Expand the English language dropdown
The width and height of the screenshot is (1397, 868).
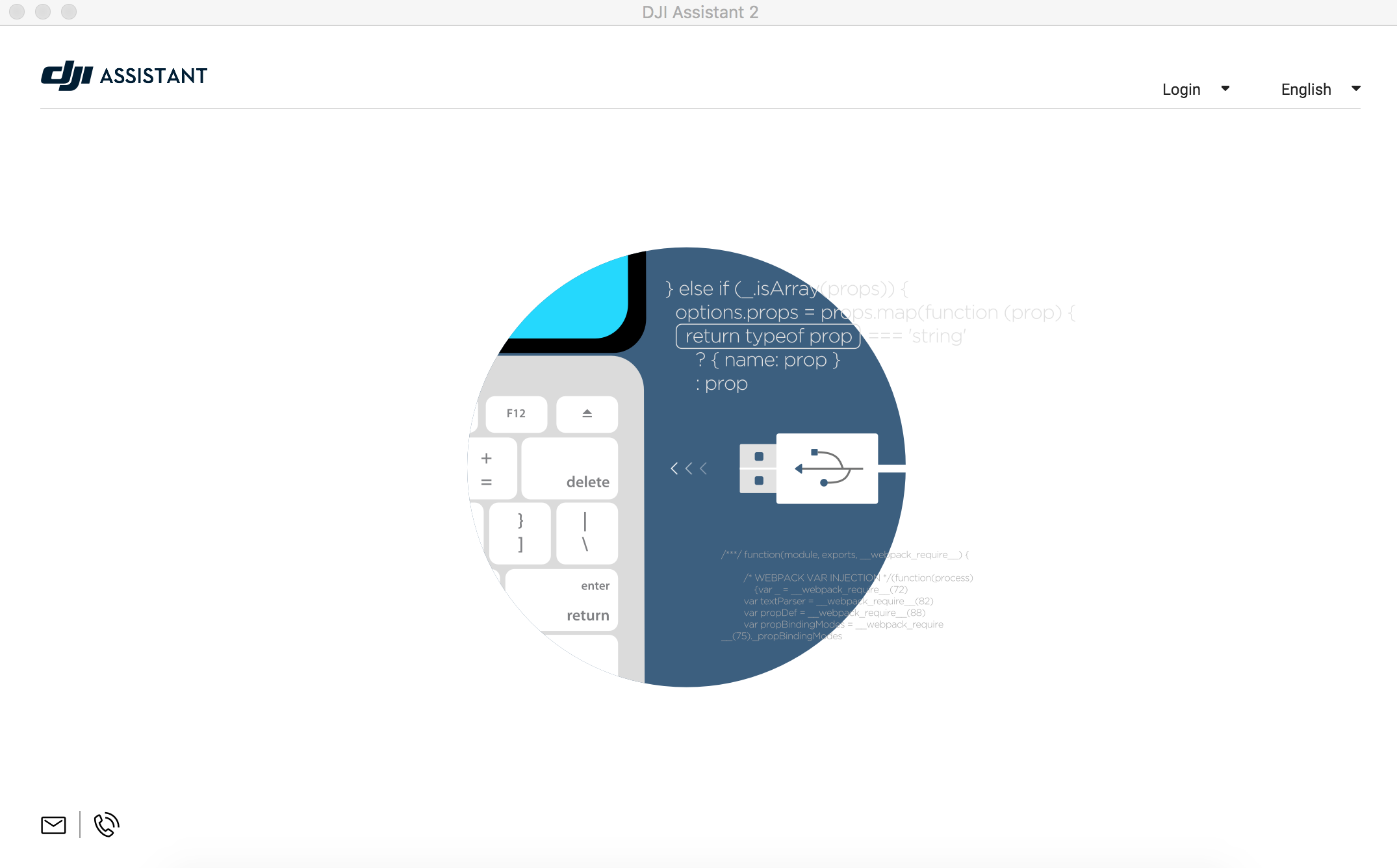tap(1356, 89)
